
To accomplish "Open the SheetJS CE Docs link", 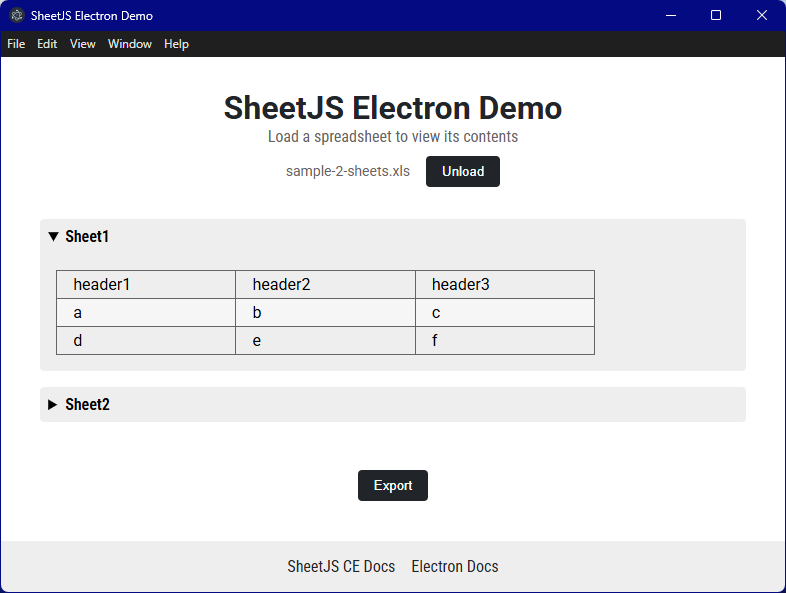I will 341,566.
